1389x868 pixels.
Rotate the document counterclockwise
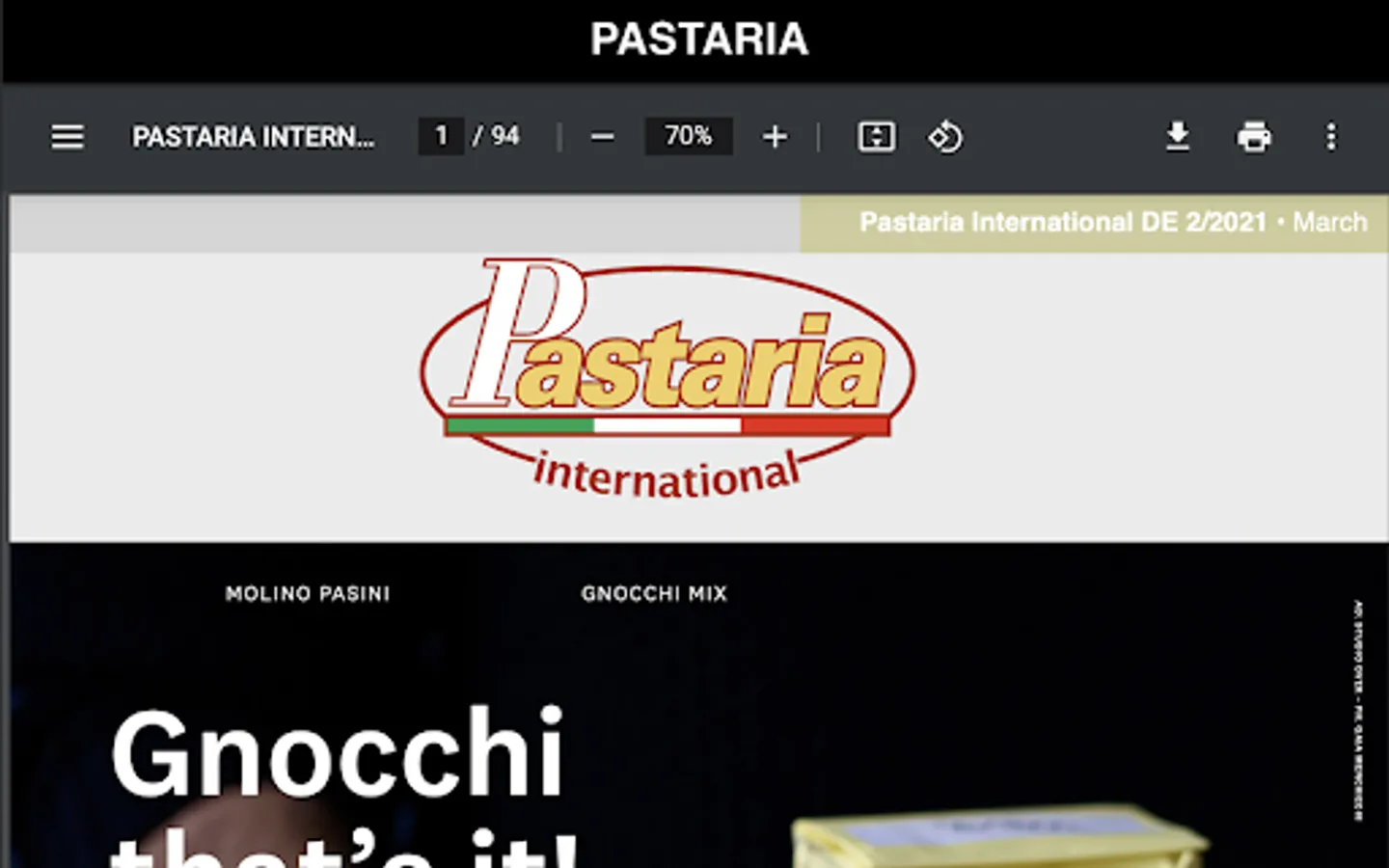pyautogui.click(x=945, y=137)
